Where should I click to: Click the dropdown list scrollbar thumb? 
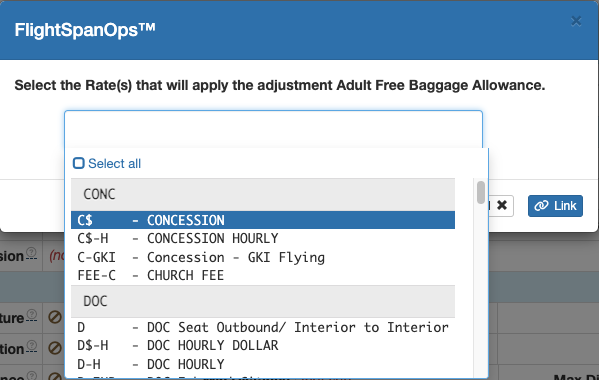[481, 192]
